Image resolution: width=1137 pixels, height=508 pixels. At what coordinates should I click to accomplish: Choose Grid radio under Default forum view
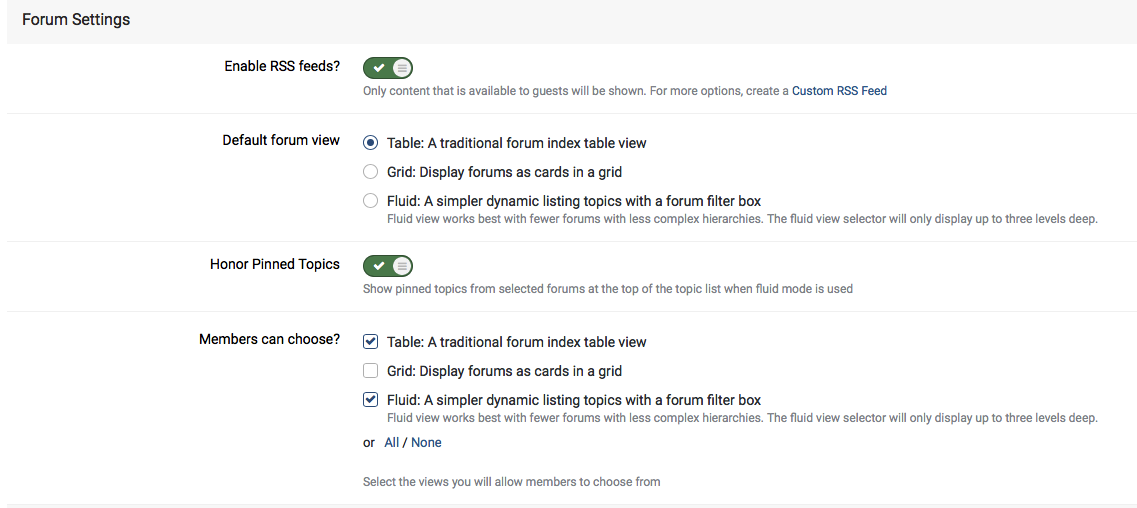371,172
